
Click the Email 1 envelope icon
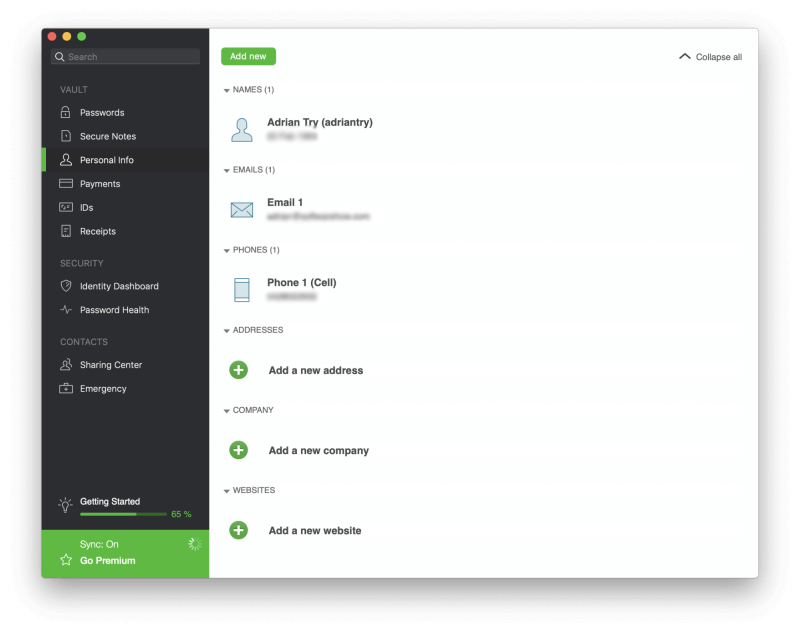pos(241,210)
